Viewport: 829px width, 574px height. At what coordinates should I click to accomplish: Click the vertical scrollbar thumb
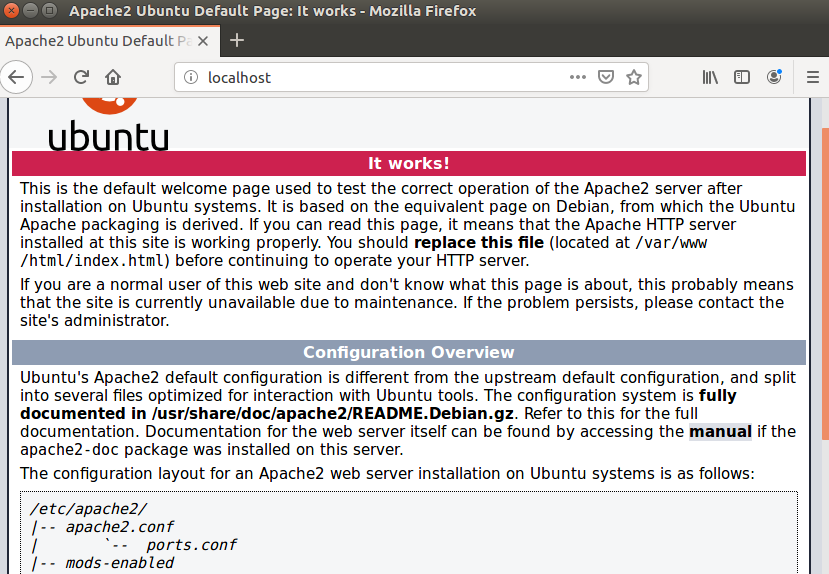point(825,284)
